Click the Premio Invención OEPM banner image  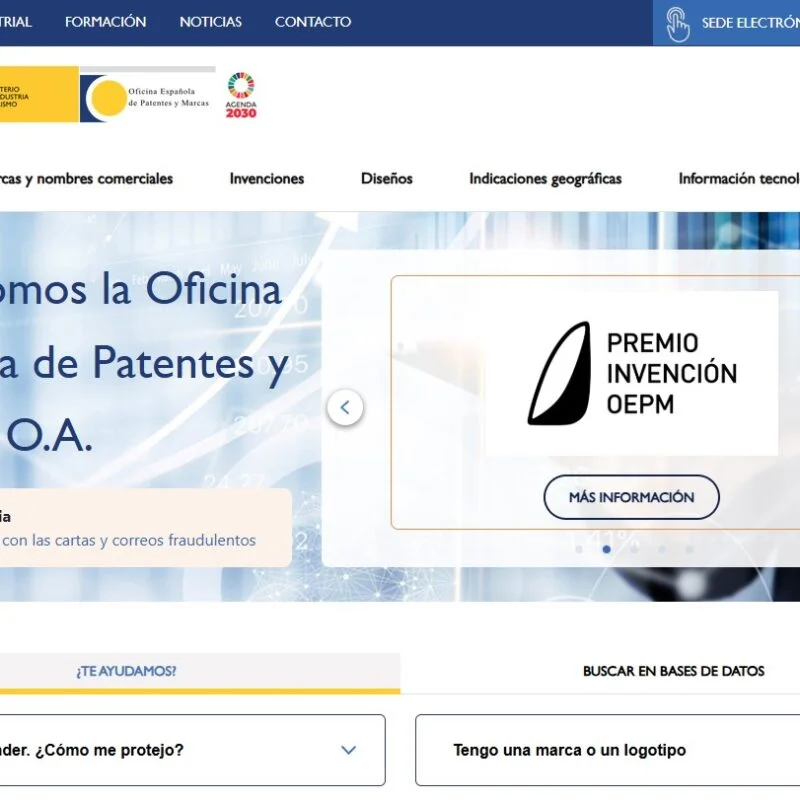[x=632, y=373]
